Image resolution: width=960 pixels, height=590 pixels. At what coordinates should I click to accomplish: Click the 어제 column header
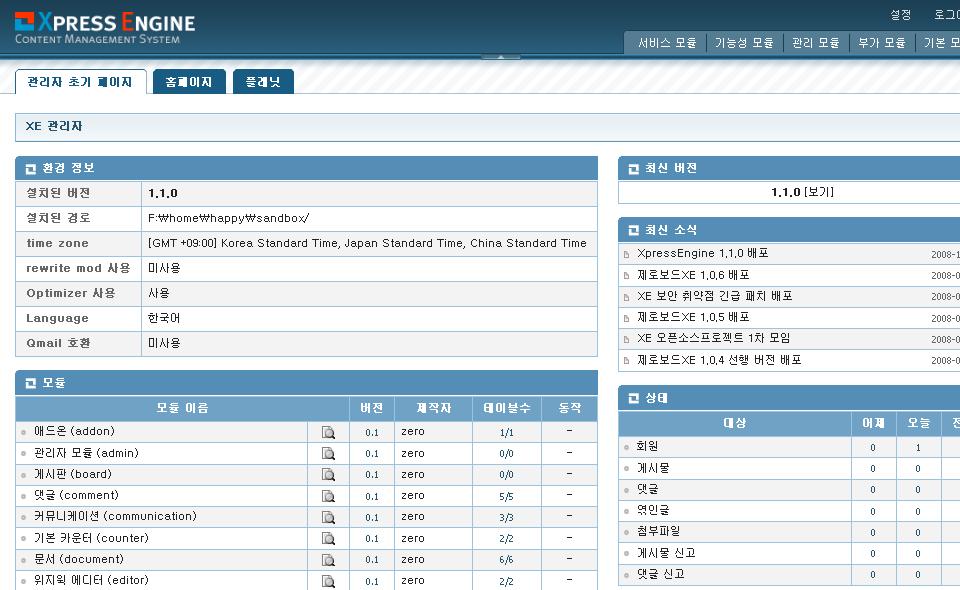point(873,423)
